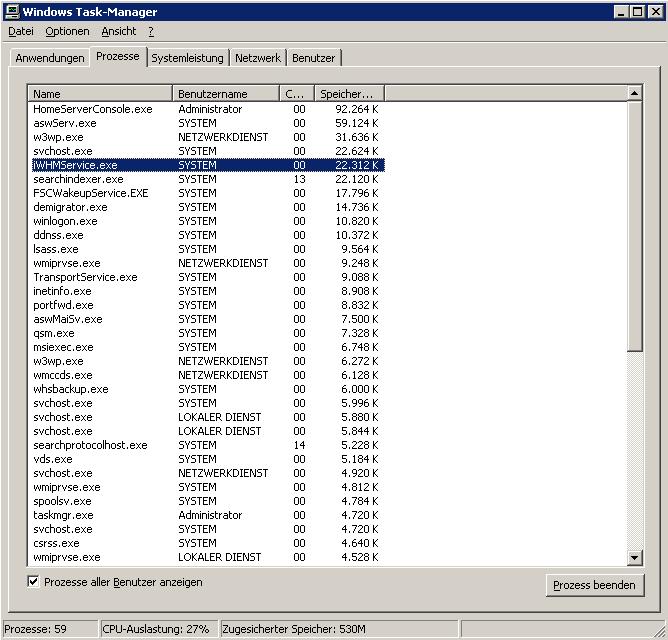Sort by the CPU column header
This screenshot has width=668, height=640.
click(297, 94)
